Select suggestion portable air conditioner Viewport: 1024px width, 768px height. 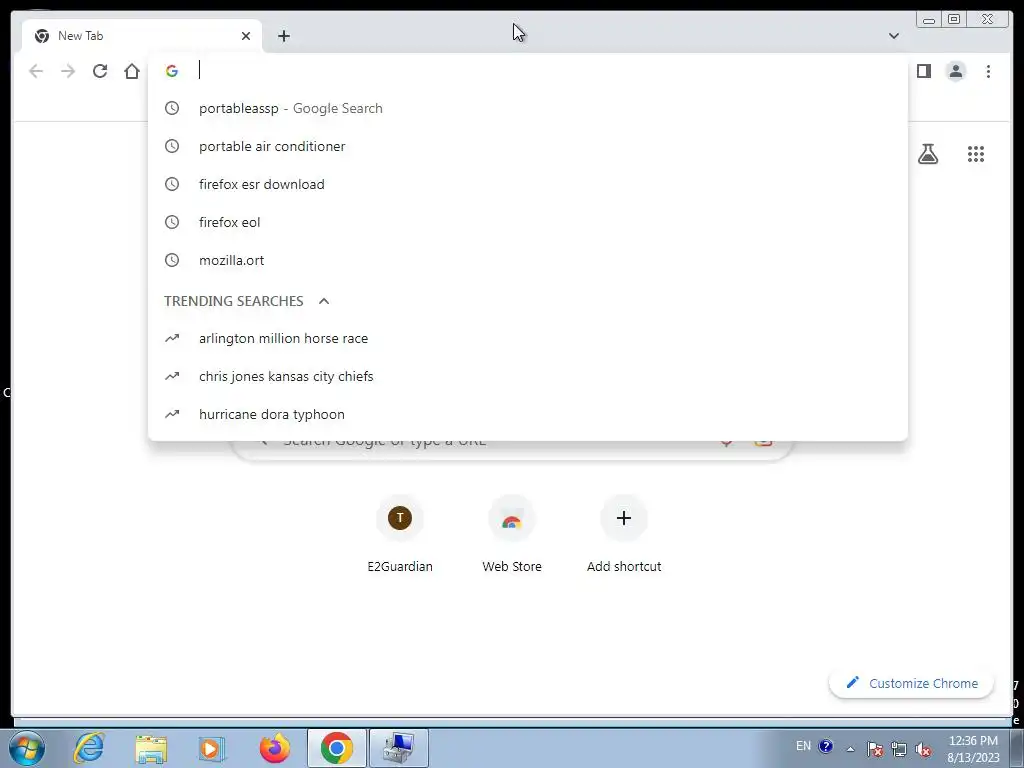pos(528,146)
